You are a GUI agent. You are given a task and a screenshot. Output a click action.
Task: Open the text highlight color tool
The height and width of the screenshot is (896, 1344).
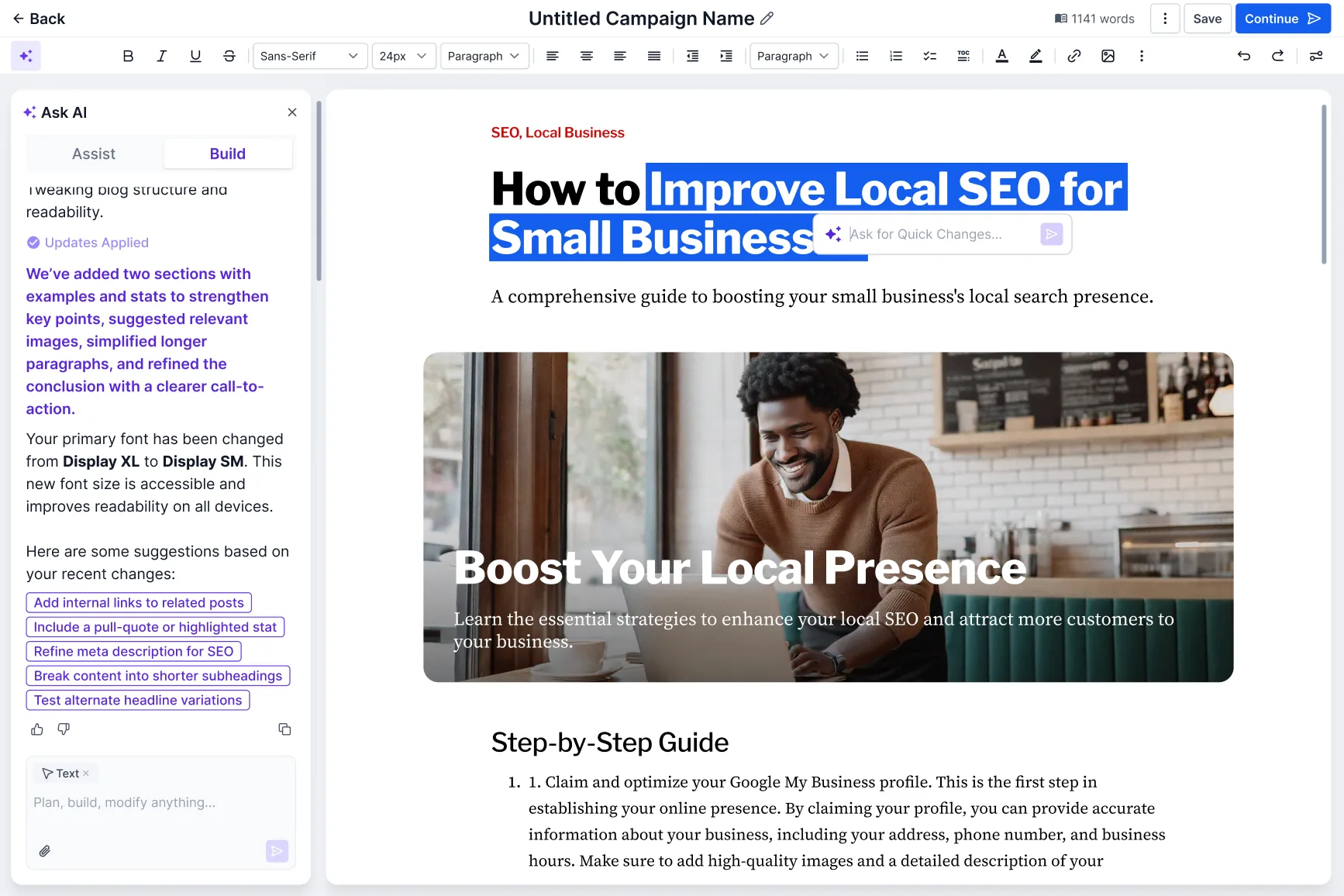point(1036,55)
